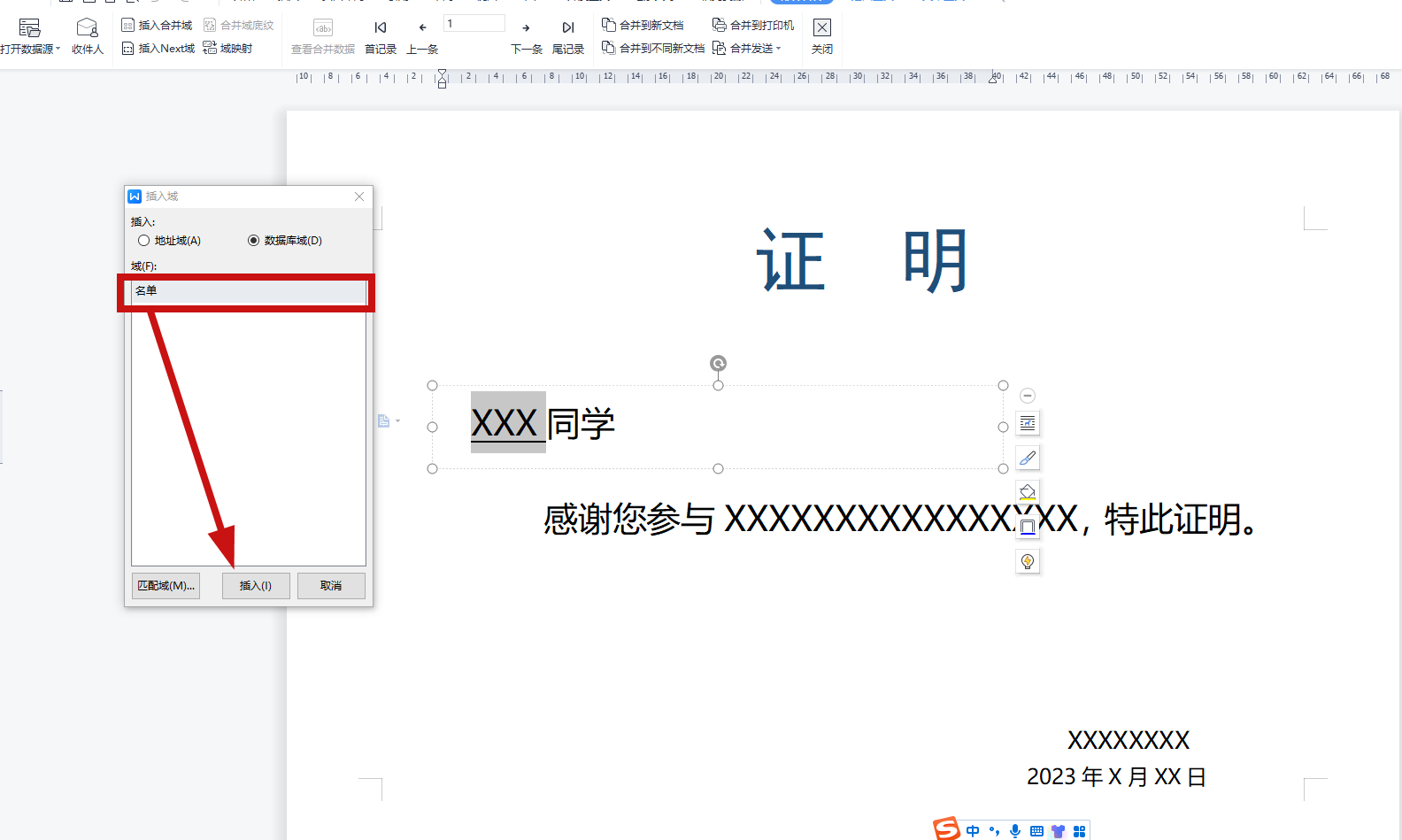
Task: Jump to 首记录 first record
Action: pos(381,37)
